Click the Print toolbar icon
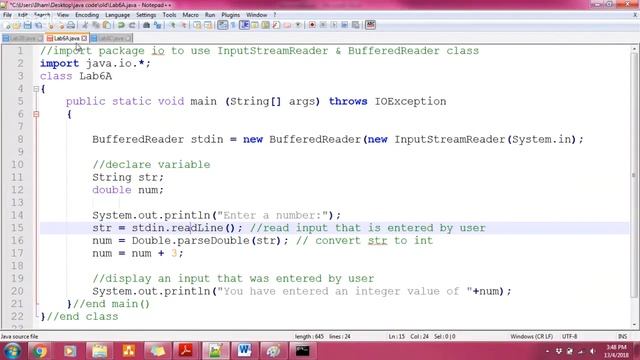The image size is (640, 360). pyautogui.click(x=71, y=25)
